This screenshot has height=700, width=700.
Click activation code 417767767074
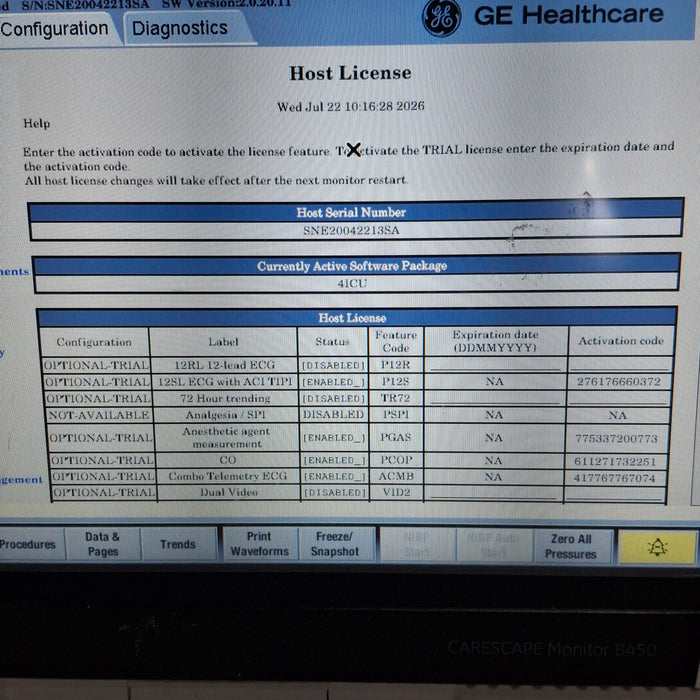[614, 478]
